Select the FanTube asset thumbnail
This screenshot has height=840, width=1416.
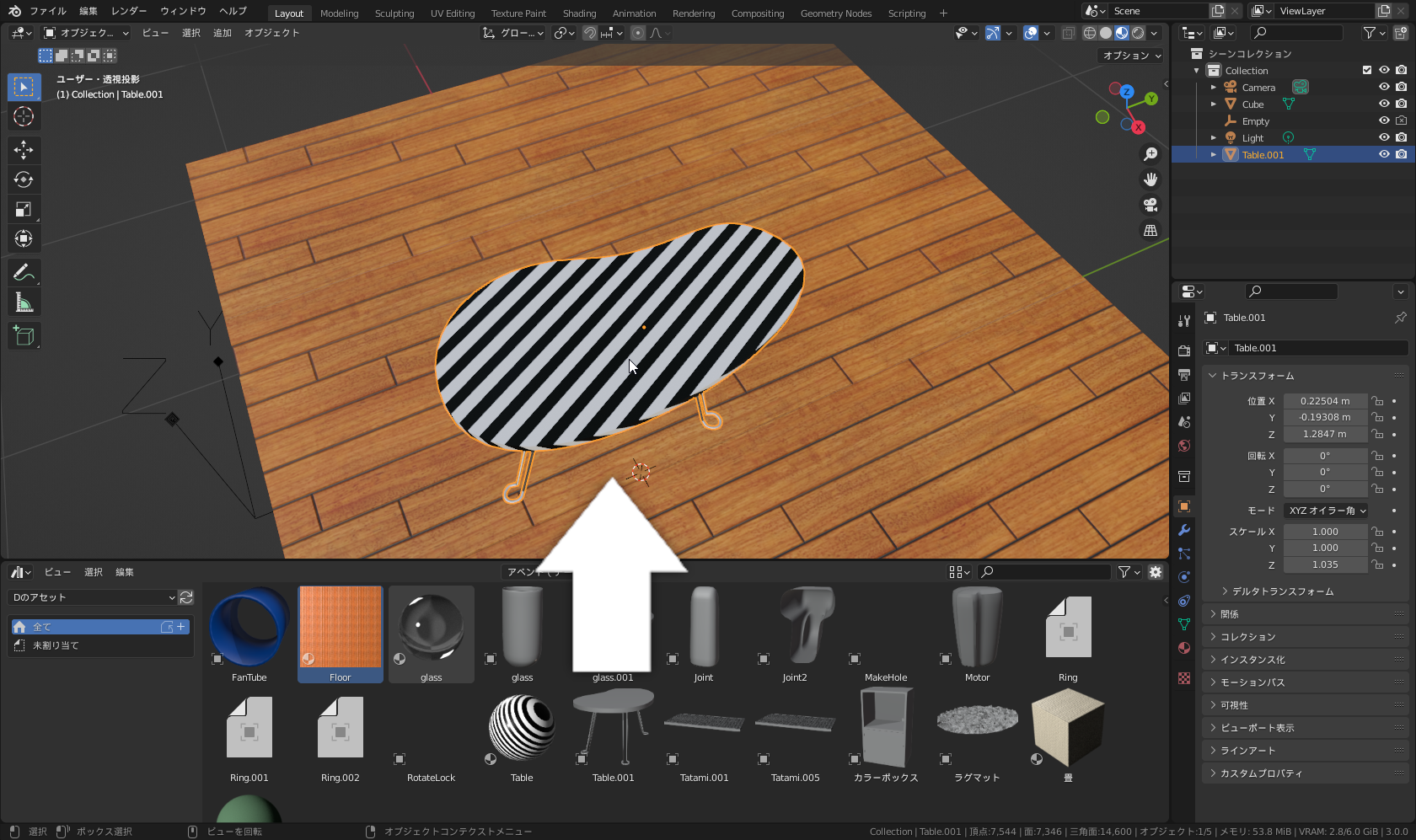(x=249, y=634)
